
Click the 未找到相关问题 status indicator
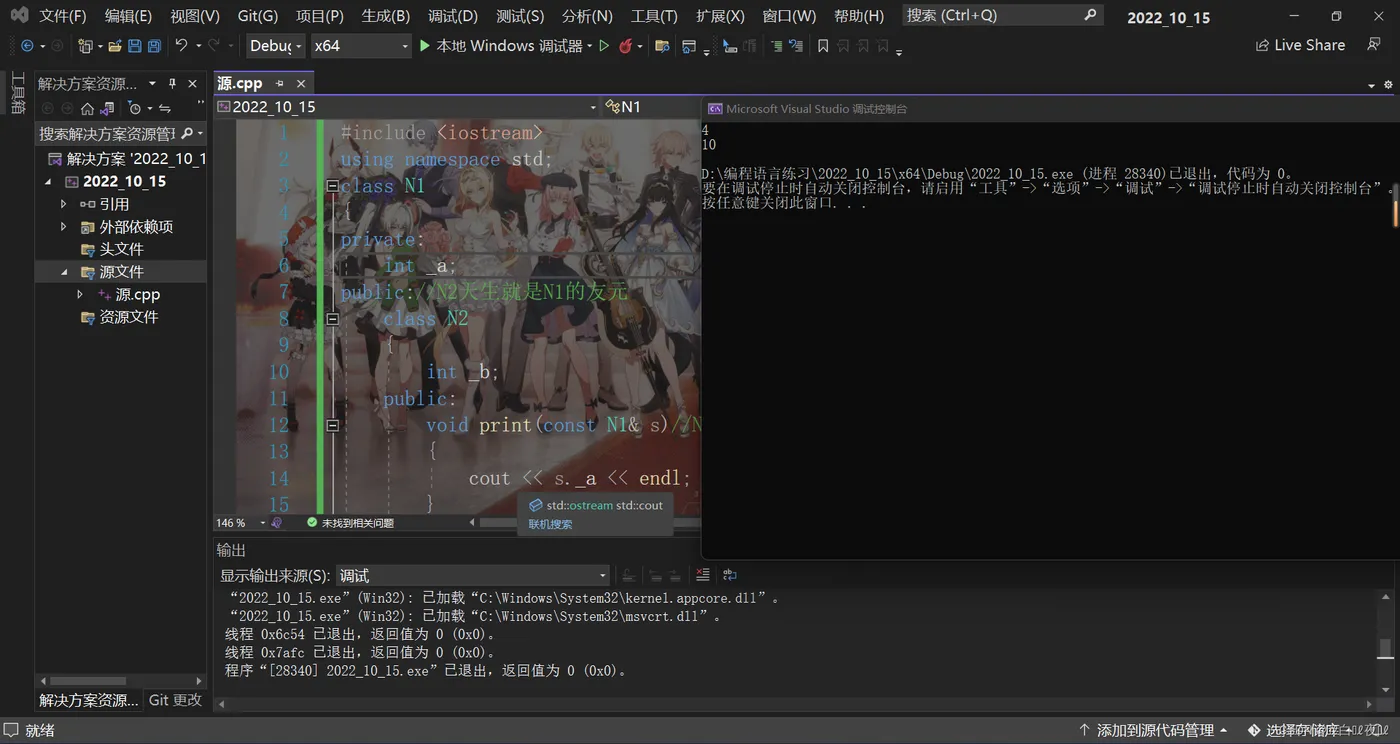coord(350,523)
